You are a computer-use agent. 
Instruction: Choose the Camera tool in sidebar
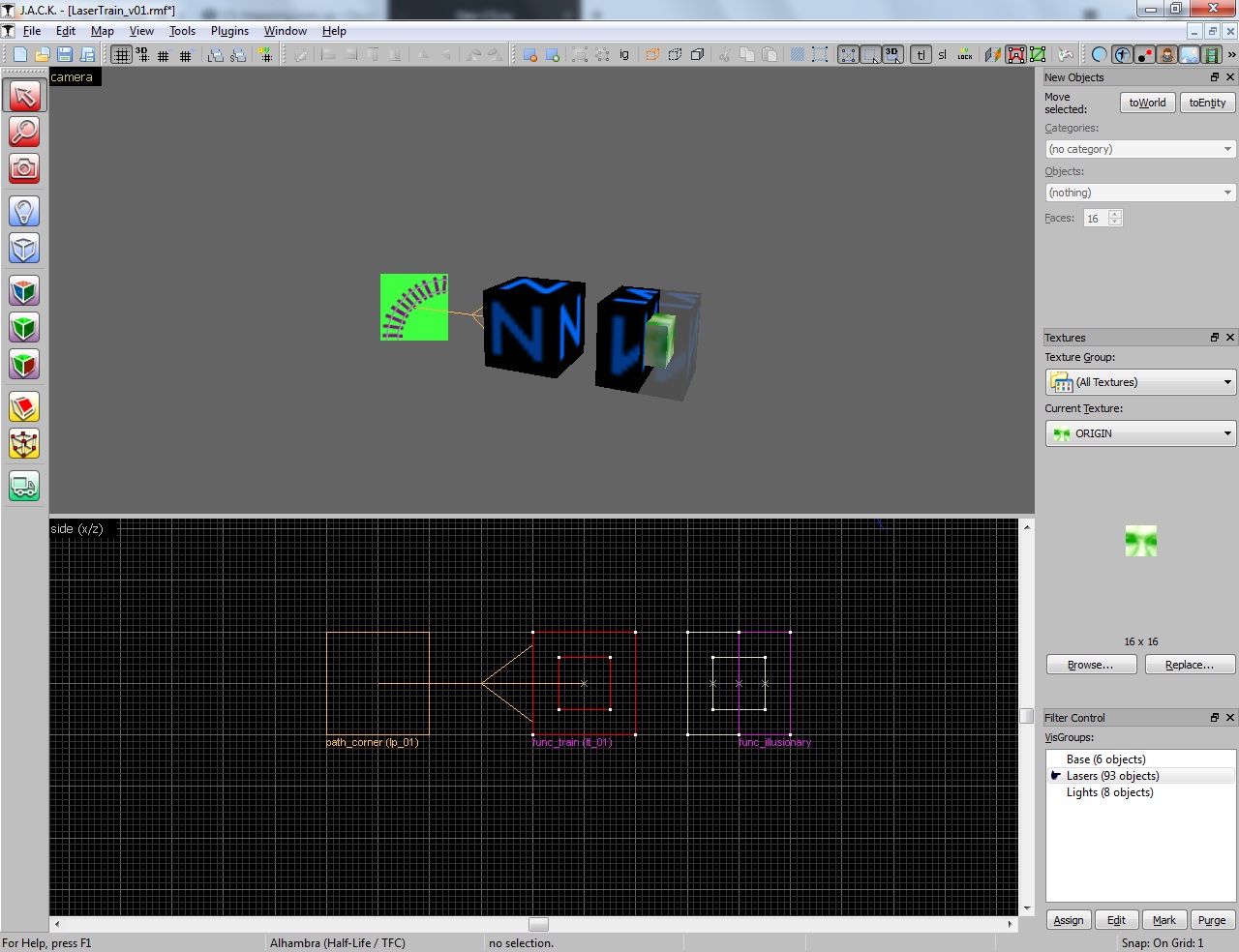coord(24,168)
